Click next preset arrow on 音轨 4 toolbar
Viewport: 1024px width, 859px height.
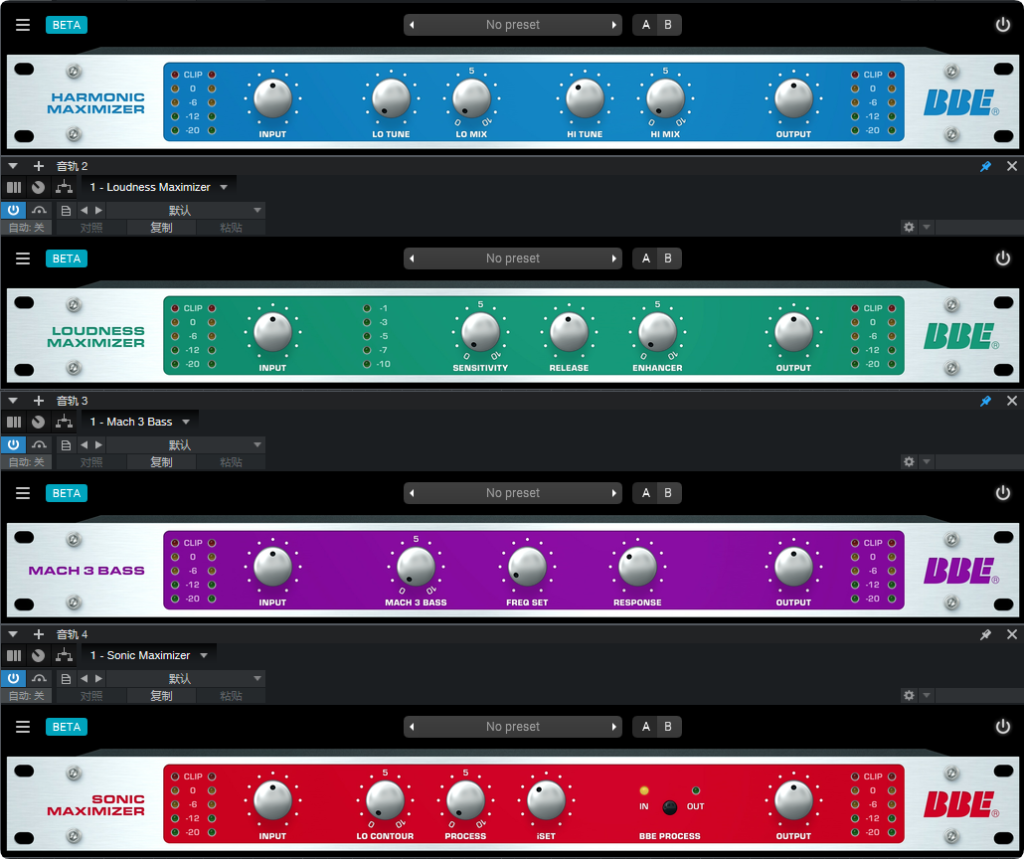(99, 678)
